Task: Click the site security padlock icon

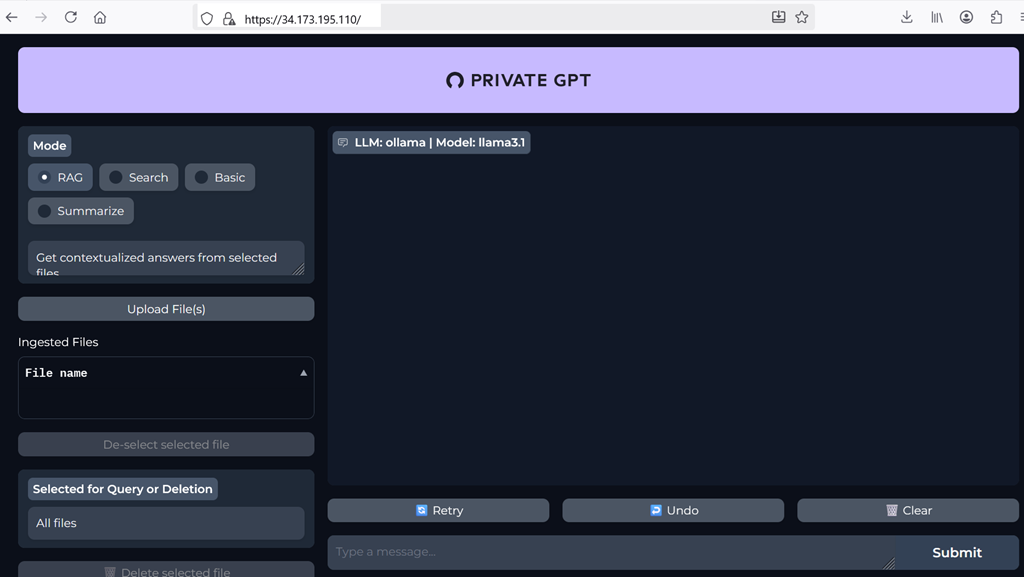Action: 229,18
